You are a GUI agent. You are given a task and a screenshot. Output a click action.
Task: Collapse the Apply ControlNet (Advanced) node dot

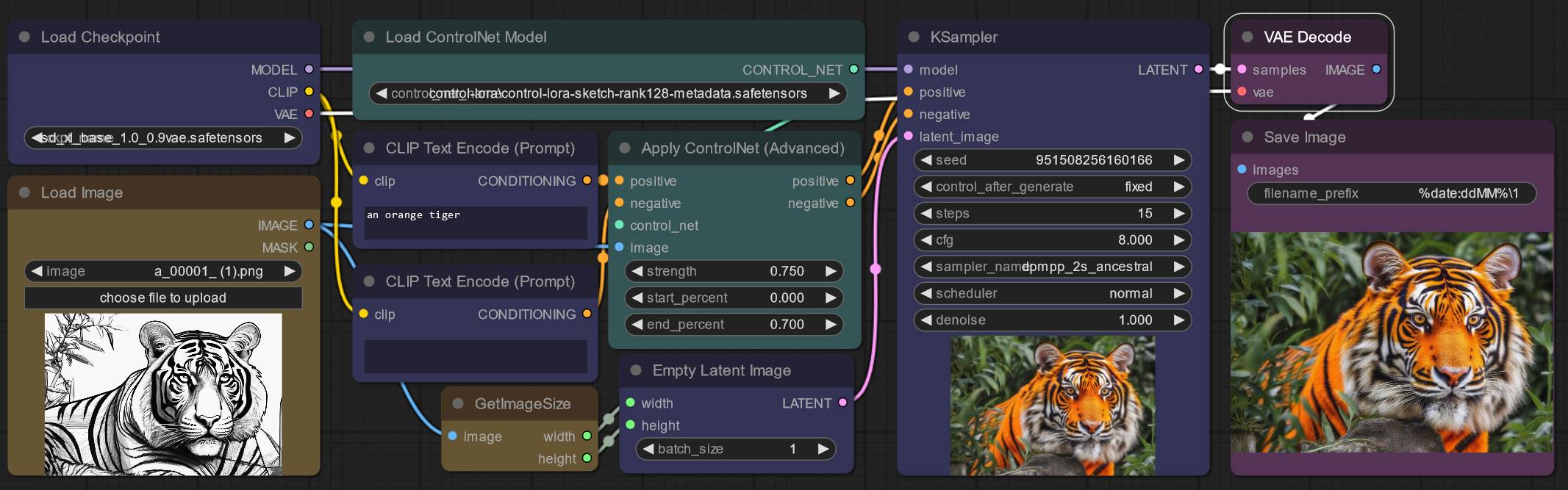click(625, 148)
